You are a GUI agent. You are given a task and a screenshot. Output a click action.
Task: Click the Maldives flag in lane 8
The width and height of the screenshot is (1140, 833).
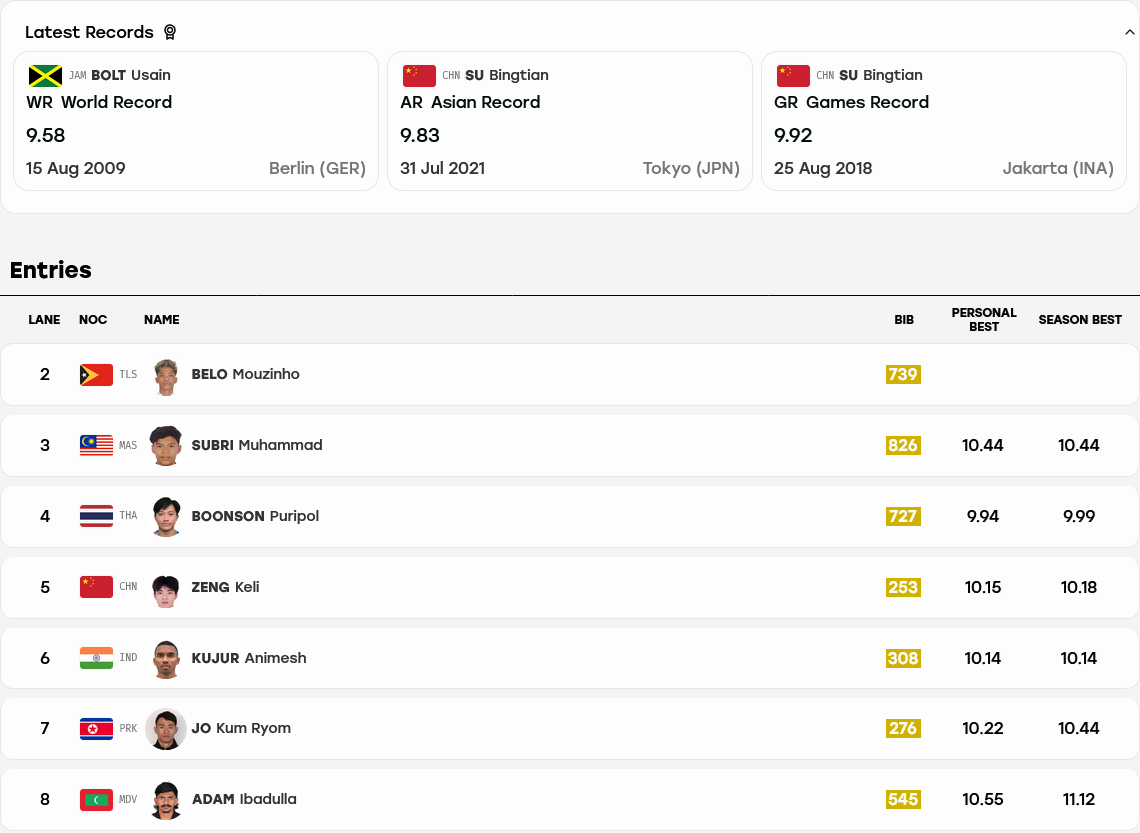(96, 800)
